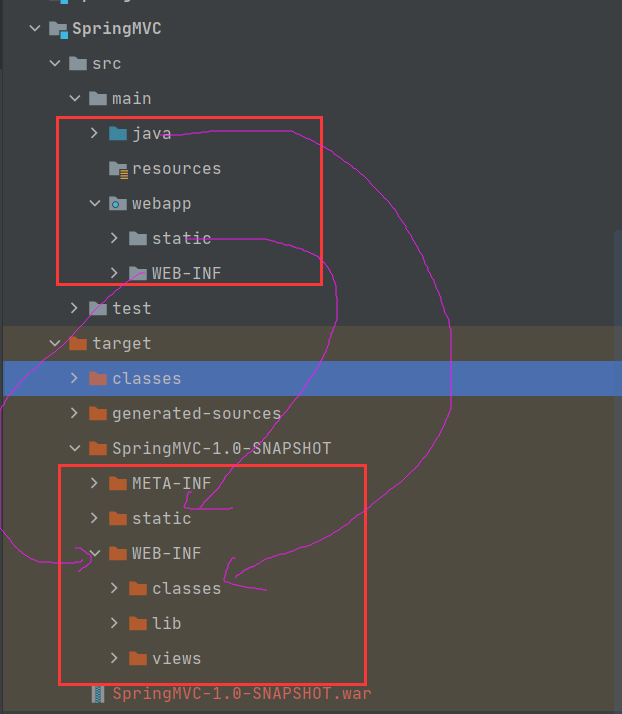Expand the test folder chevron
Screen dimensions: 622x714
pyautogui.click(x=74, y=308)
